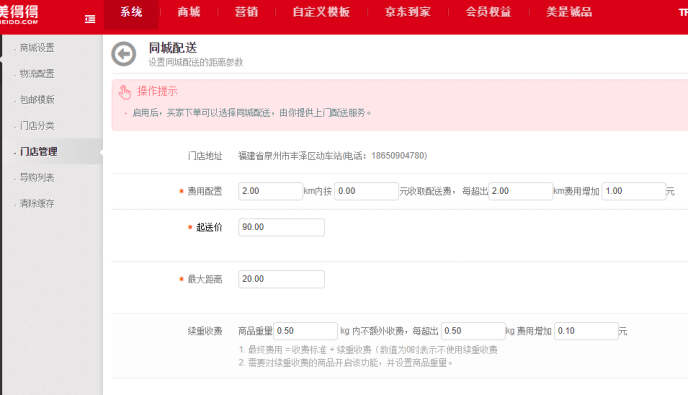
Task: Go to 导购列表 in sidebar
Action: (x=37, y=177)
